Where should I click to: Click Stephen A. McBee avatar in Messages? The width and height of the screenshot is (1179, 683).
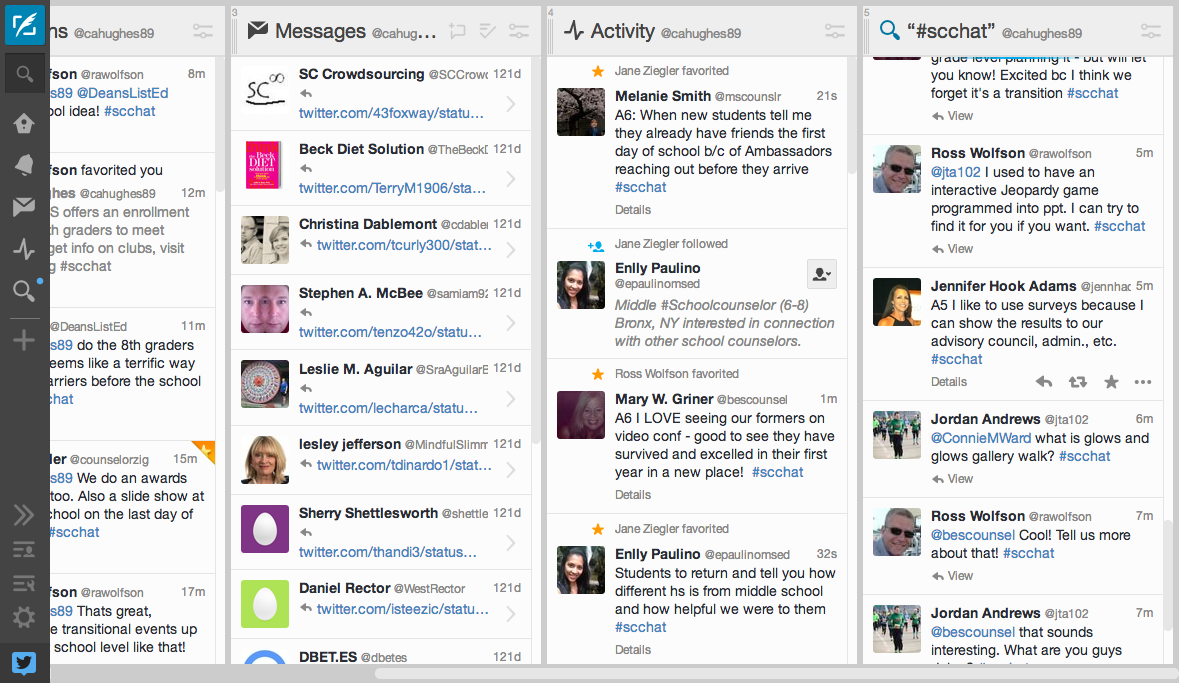[265, 309]
